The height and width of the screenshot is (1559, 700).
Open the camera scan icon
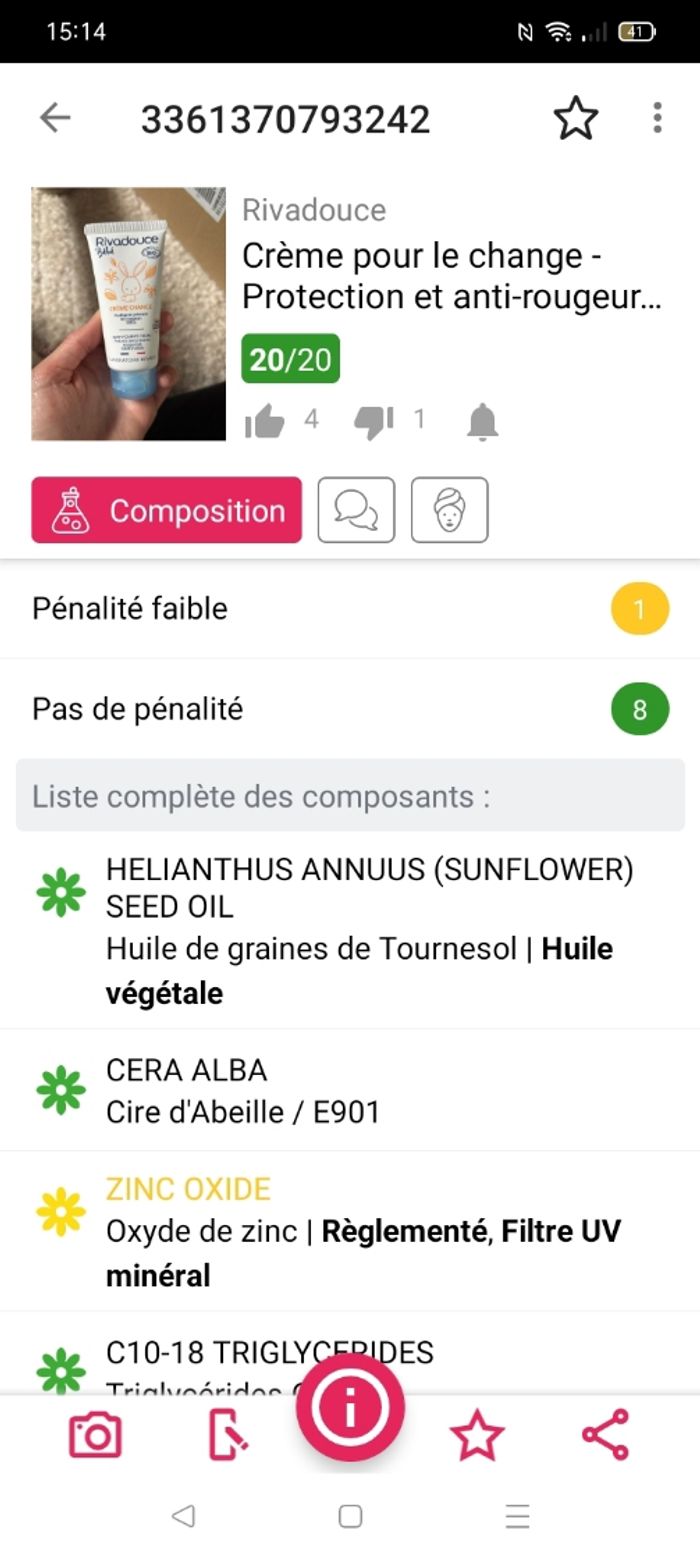pyautogui.click(x=96, y=1436)
